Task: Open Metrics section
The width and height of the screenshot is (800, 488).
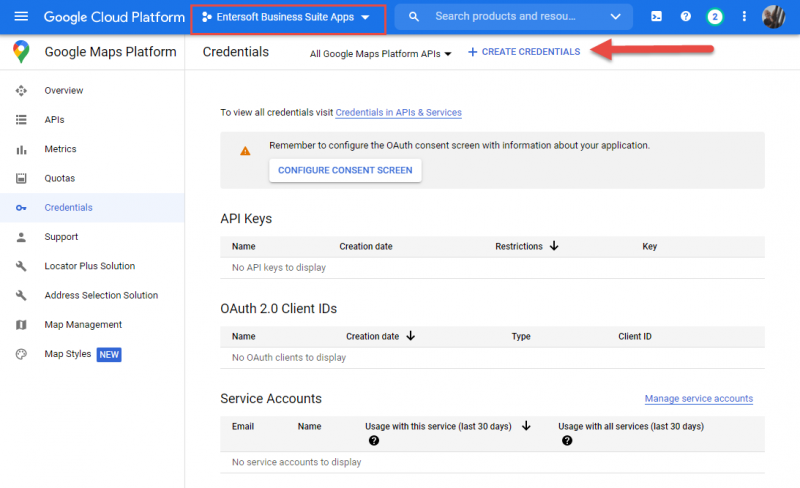Action: point(60,149)
